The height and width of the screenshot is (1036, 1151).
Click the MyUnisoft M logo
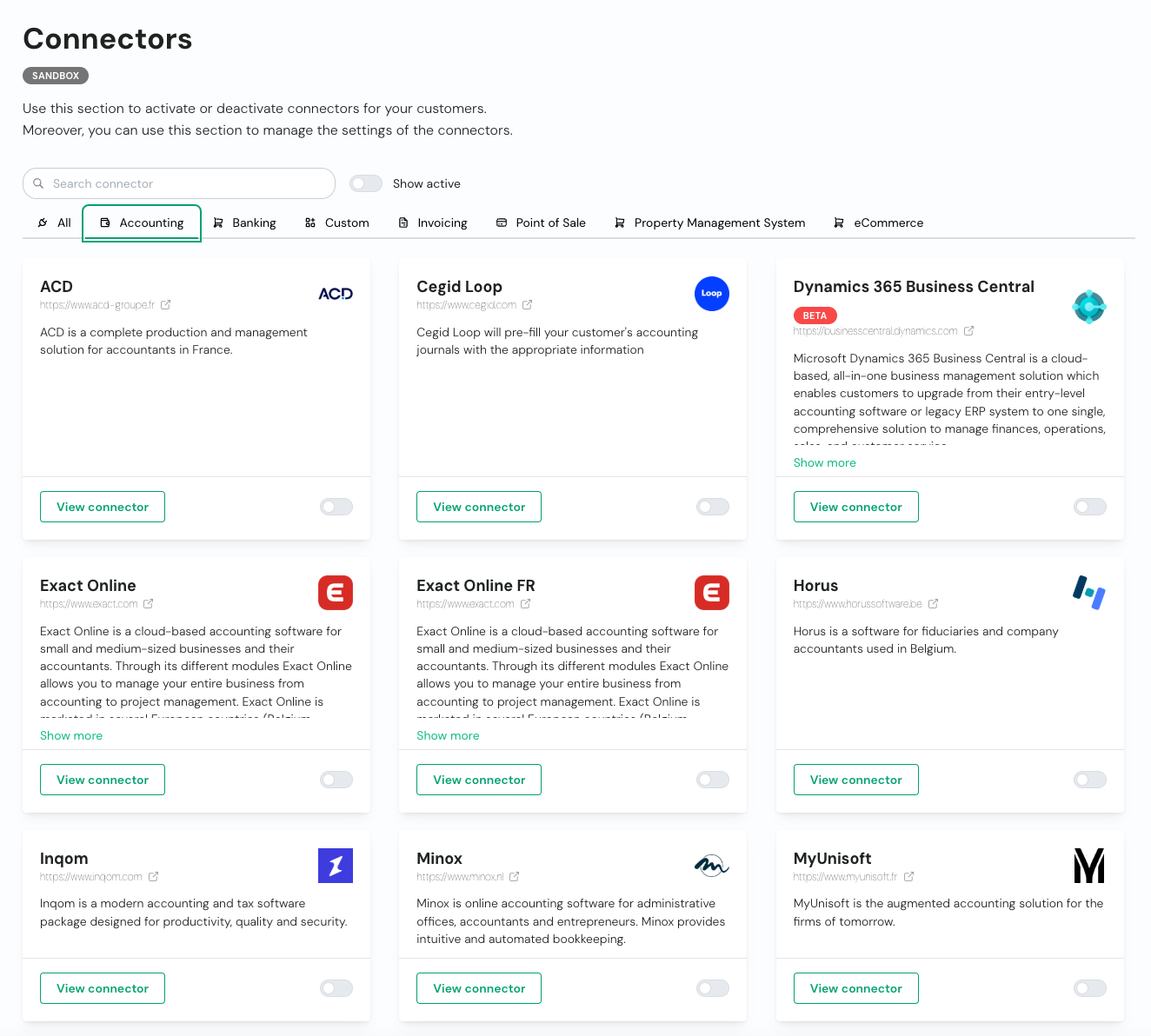tap(1088, 866)
